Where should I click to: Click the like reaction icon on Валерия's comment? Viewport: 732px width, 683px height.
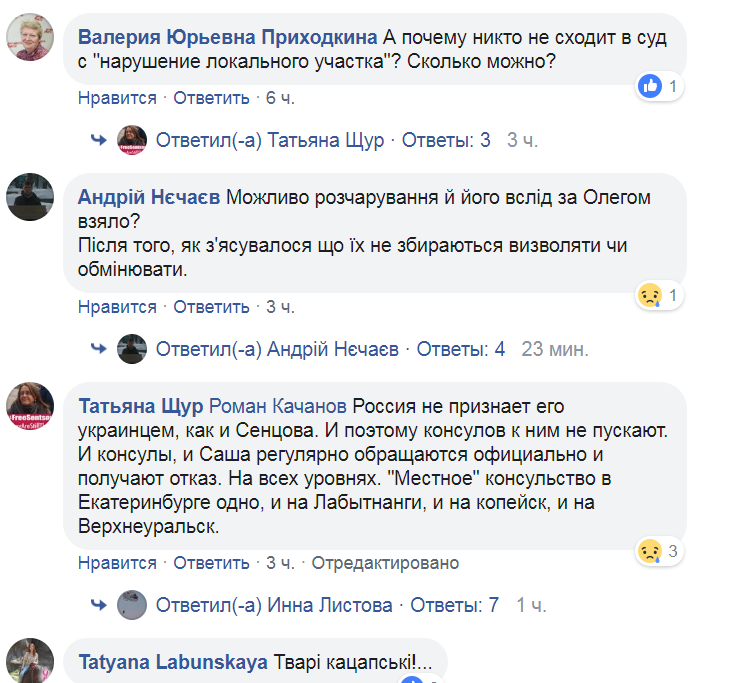click(651, 87)
